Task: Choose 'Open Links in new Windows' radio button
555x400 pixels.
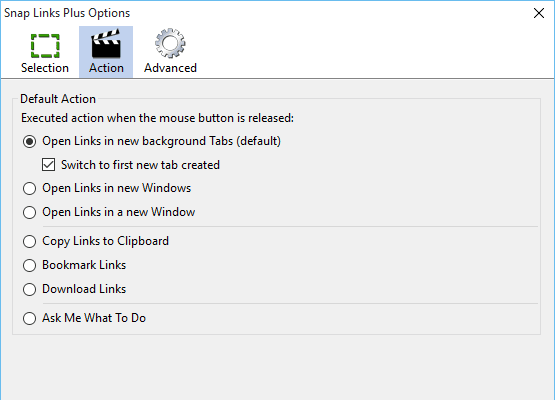Action: click(x=29, y=188)
